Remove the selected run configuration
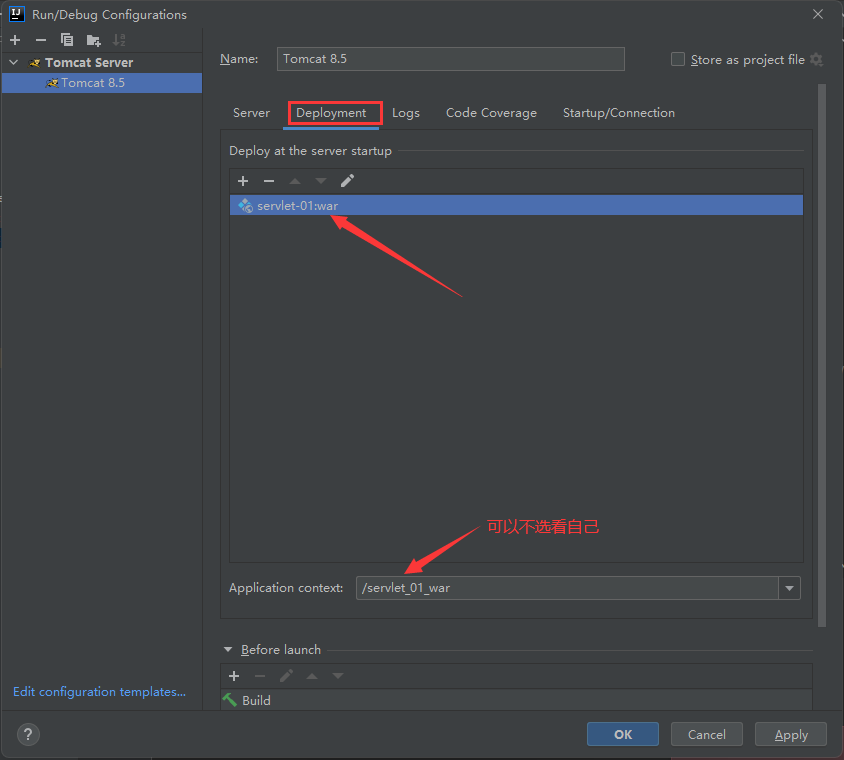 pyautogui.click(x=41, y=40)
